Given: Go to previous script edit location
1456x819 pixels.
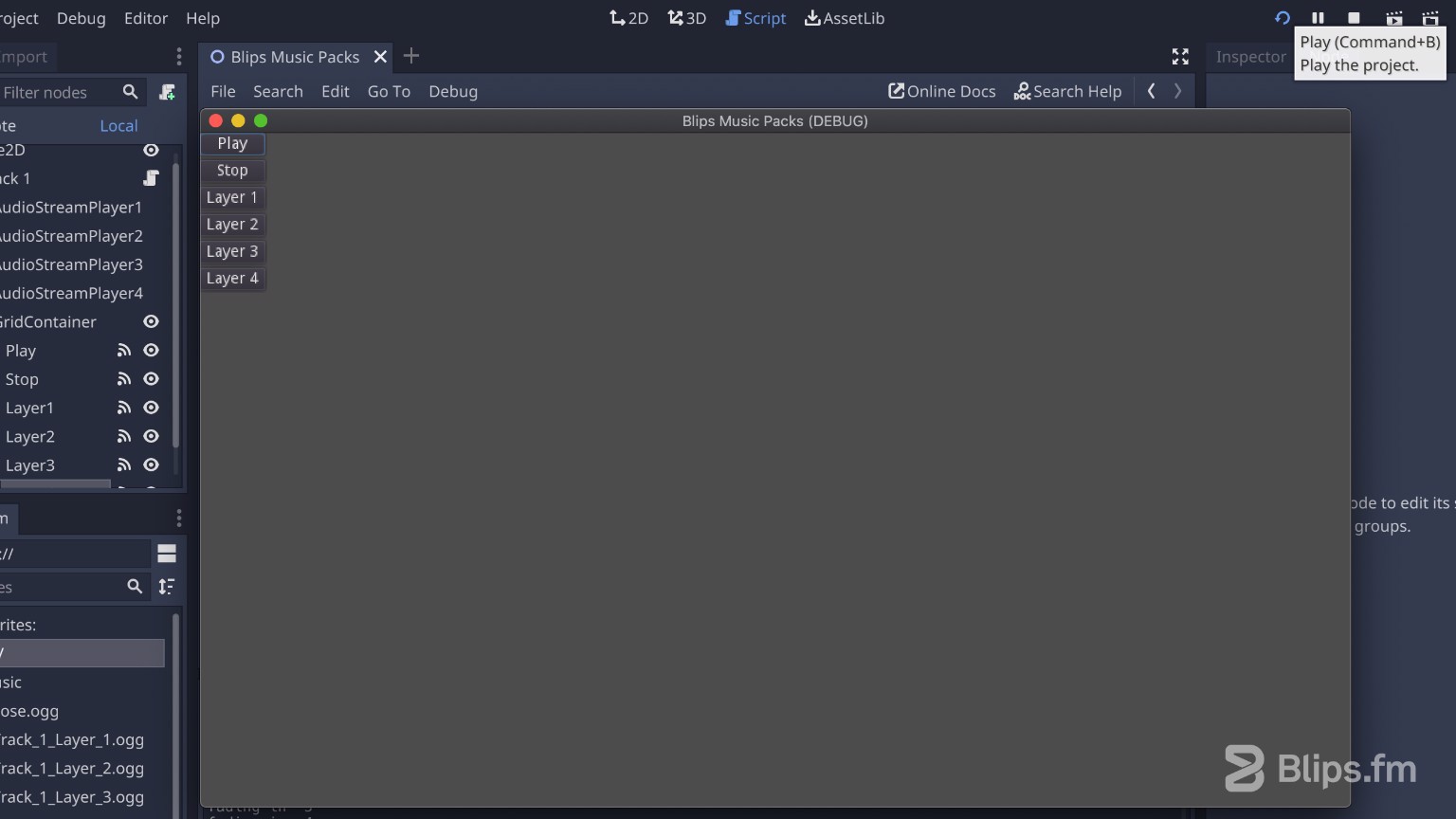Looking at the screenshot, I should [x=1151, y=91].
